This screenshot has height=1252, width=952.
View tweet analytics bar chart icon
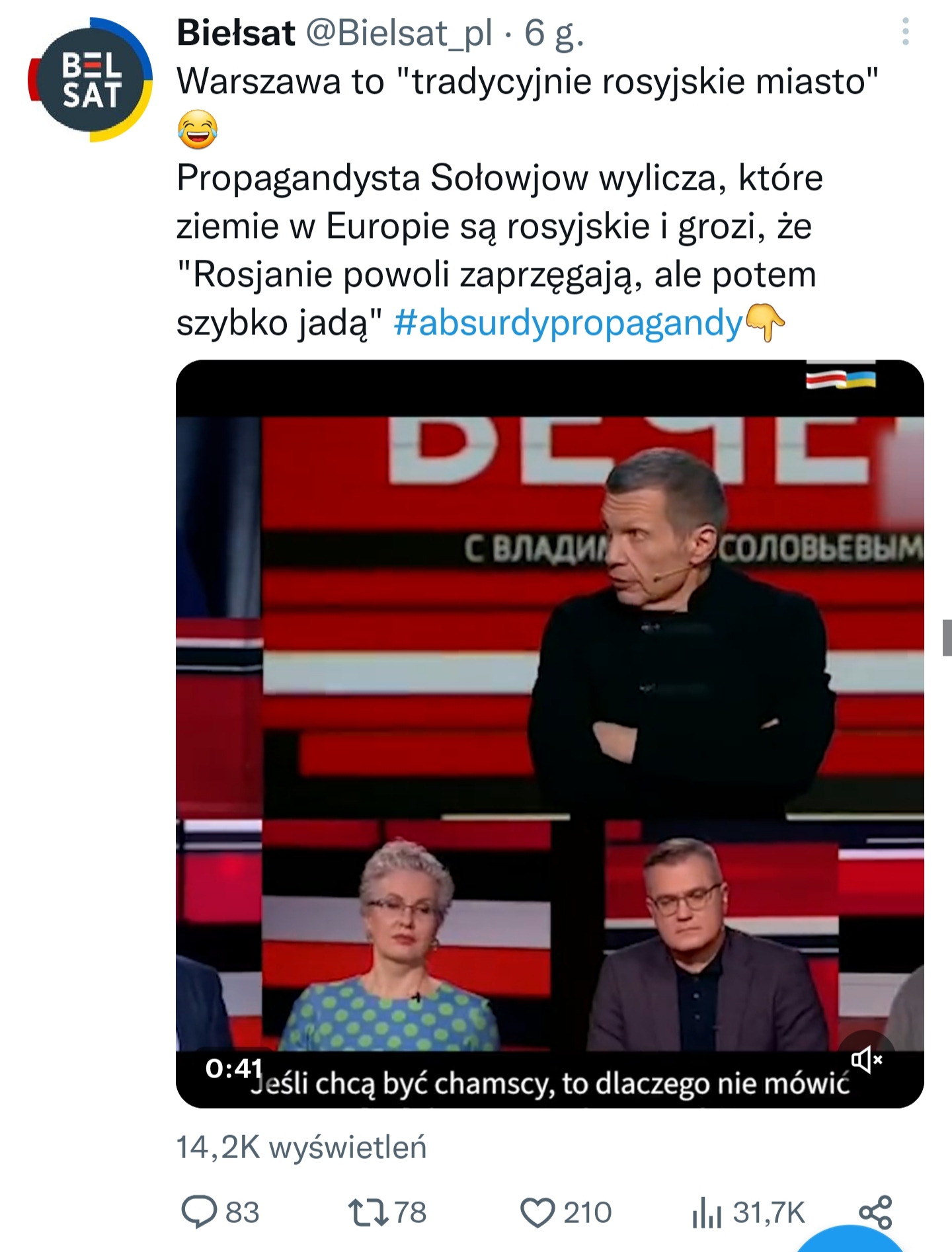click(x=707, y=1212)
